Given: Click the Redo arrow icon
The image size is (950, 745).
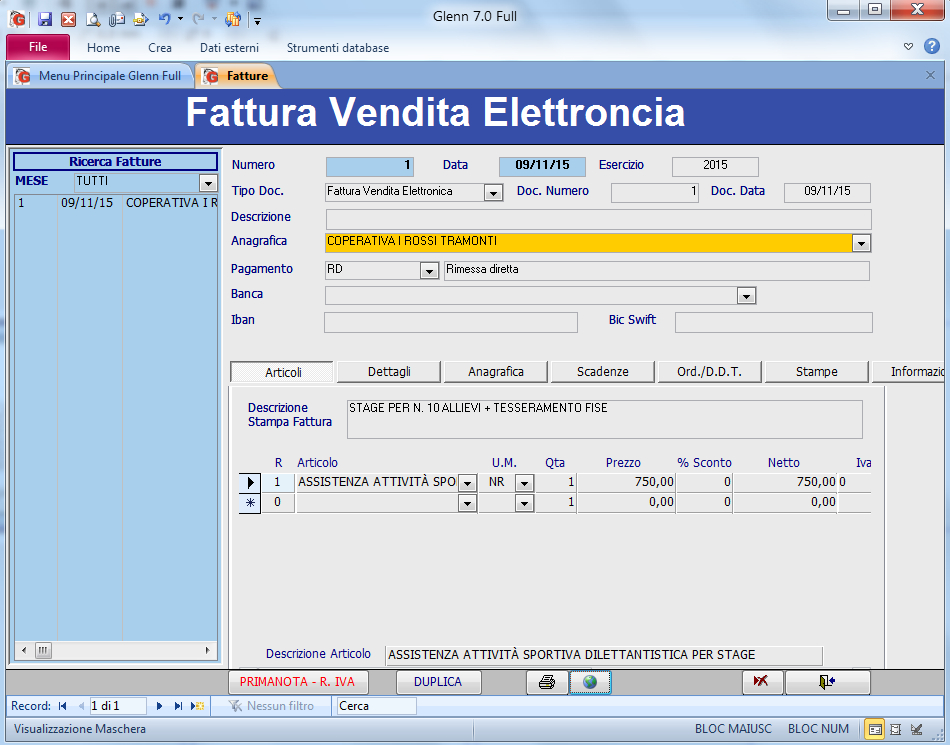Looking at the screenshot, I should click(198, 19).
